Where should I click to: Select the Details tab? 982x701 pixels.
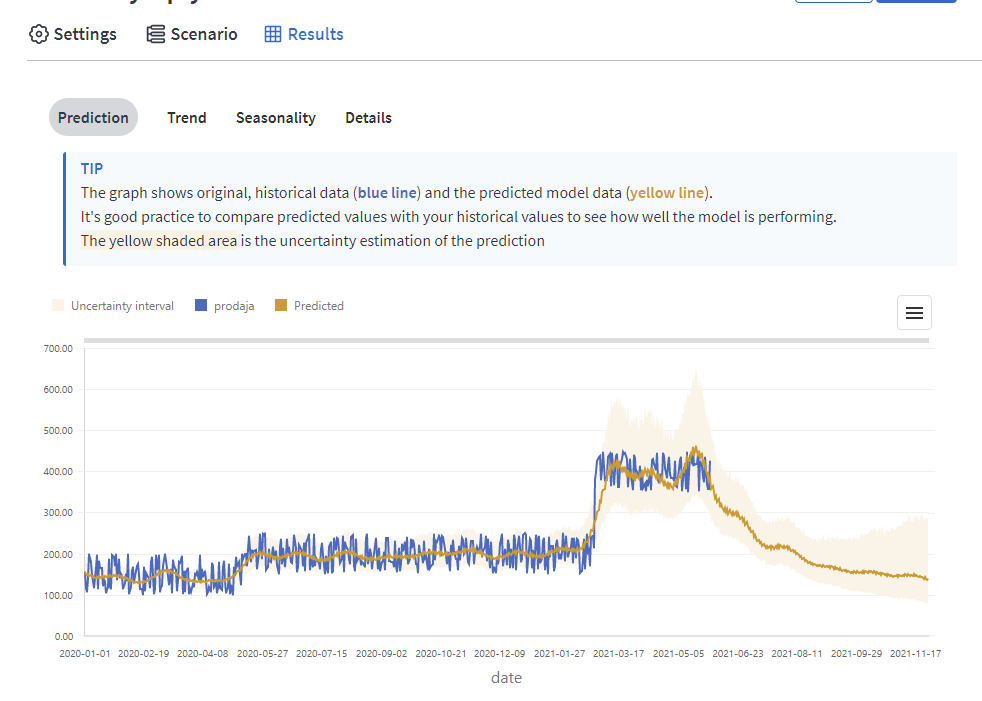point(368,117)
